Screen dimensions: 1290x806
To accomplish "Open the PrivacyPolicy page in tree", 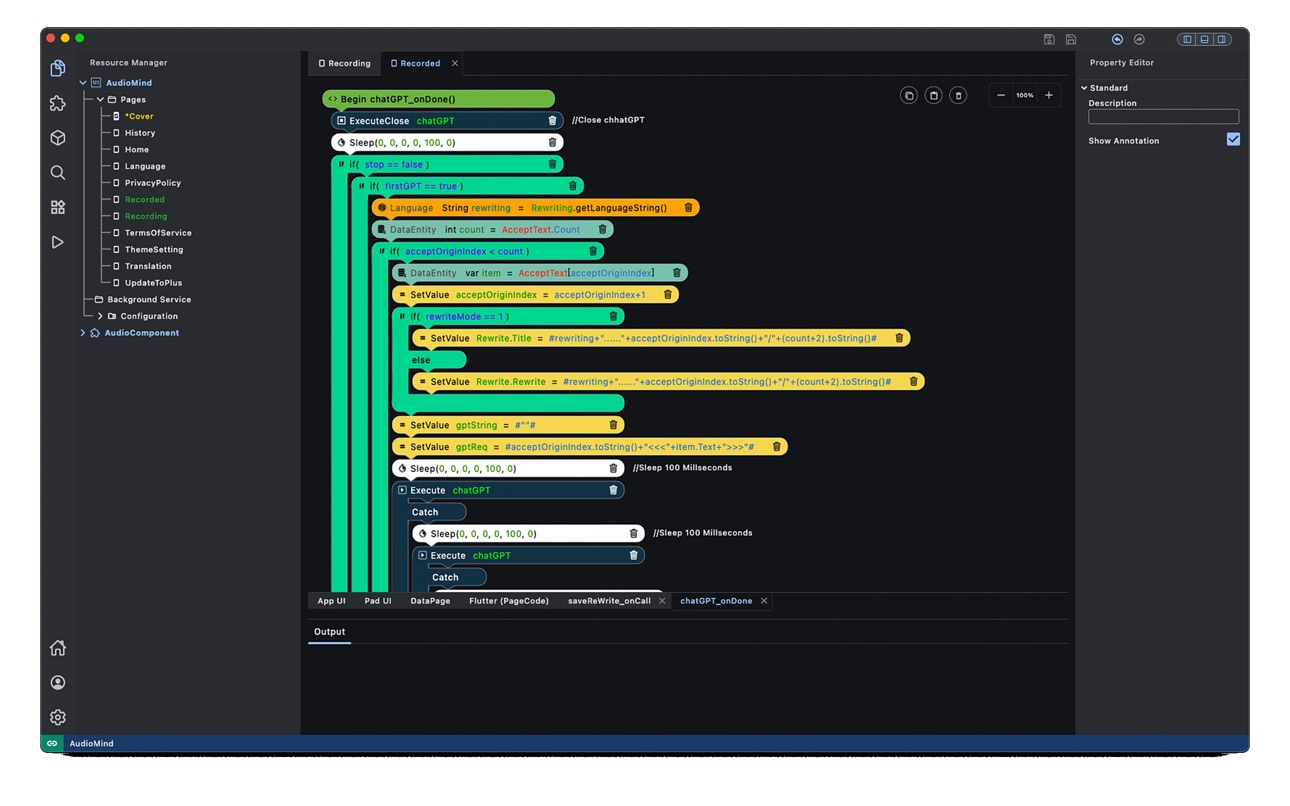I will pos(153,183).
